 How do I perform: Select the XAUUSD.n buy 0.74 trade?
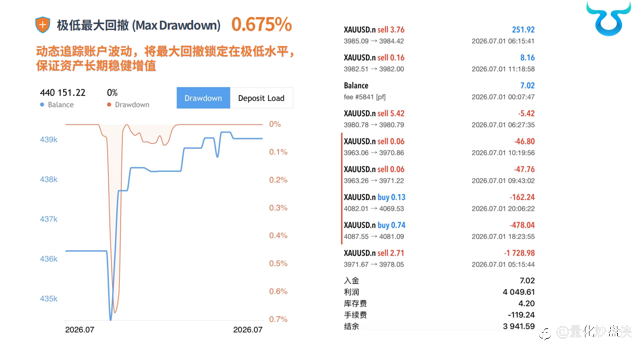pyautogui.click(x=439, y=231)
